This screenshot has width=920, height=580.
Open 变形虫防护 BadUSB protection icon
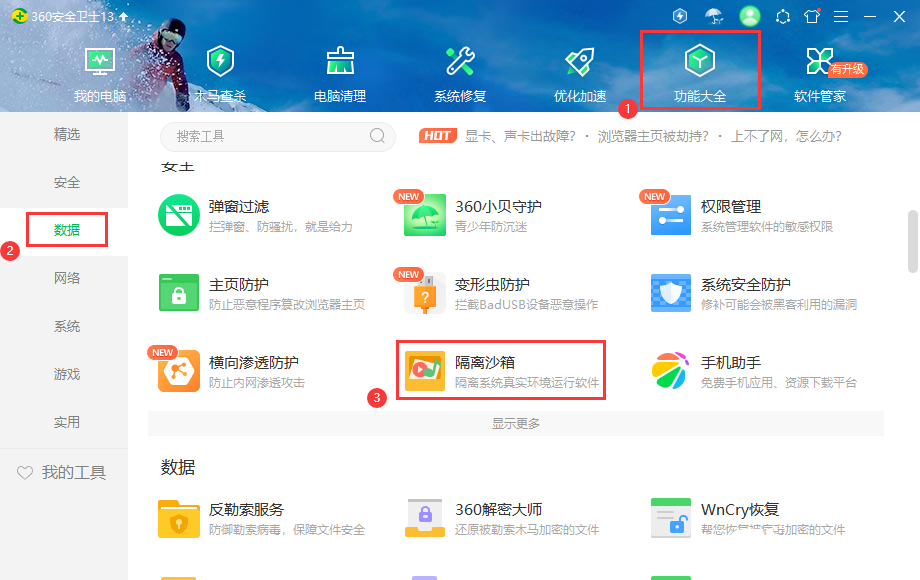point(425,293)
